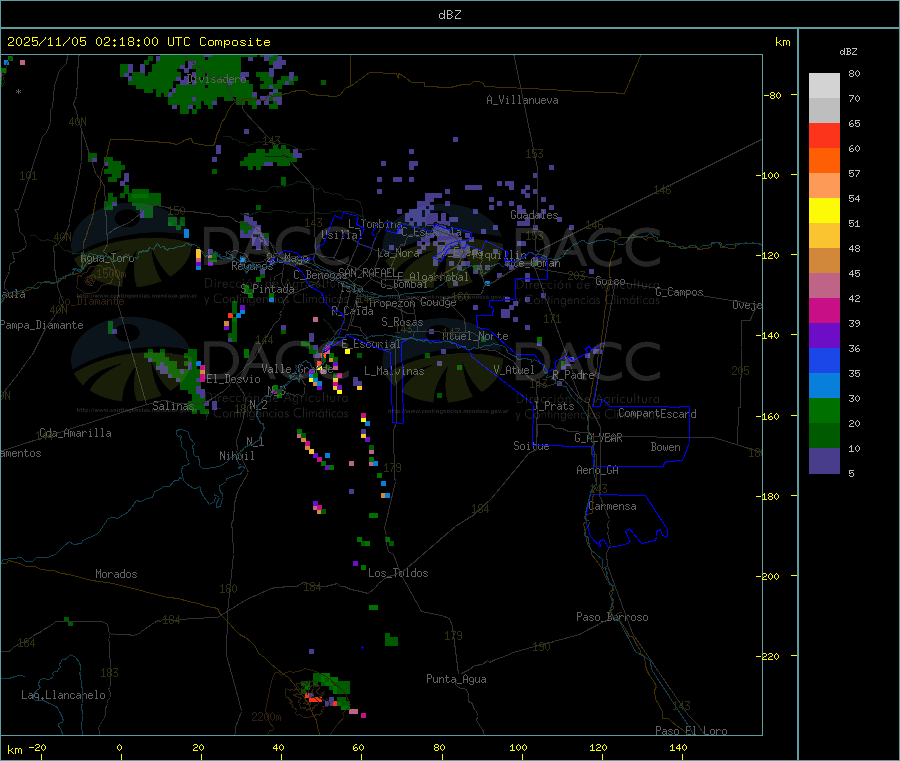
Task: Click the 140 tick on horizontal km axis
Action: point(678,747)
